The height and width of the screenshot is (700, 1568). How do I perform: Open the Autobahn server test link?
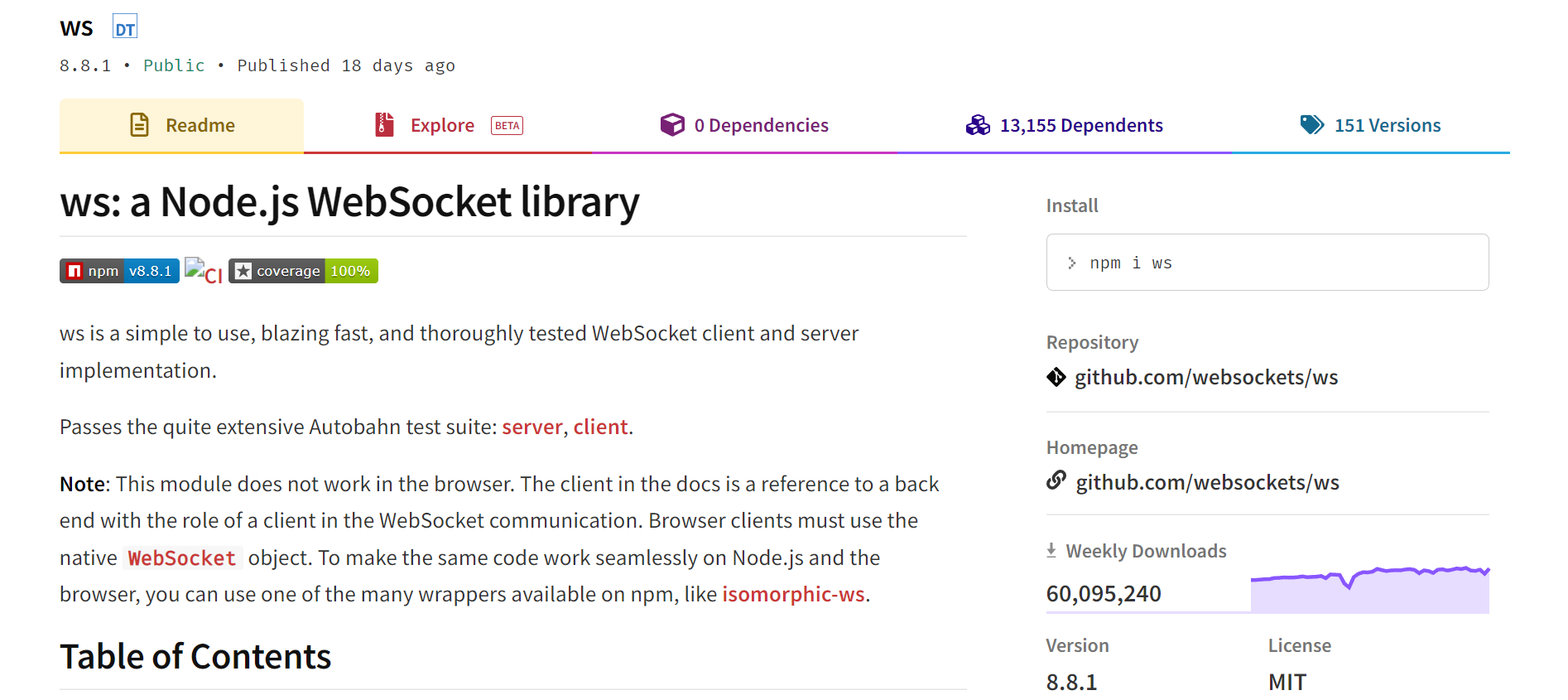(532, 427)
